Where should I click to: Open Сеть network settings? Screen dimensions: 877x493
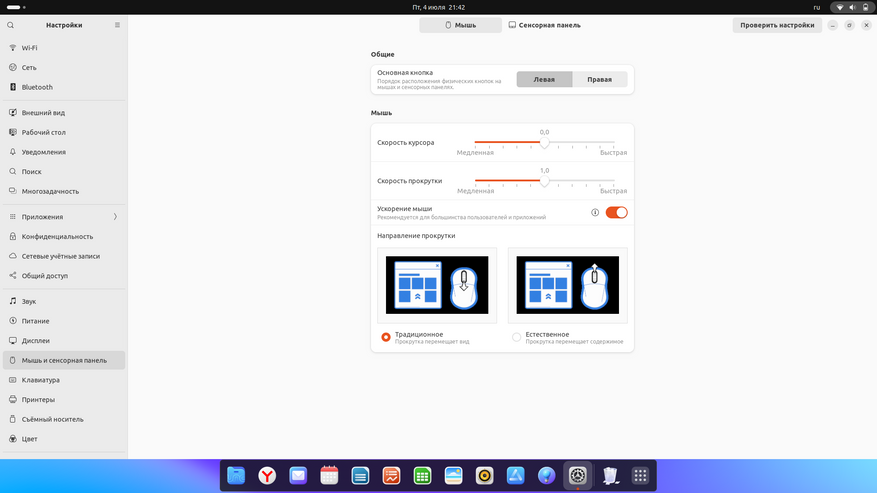(x=64, y=68)
